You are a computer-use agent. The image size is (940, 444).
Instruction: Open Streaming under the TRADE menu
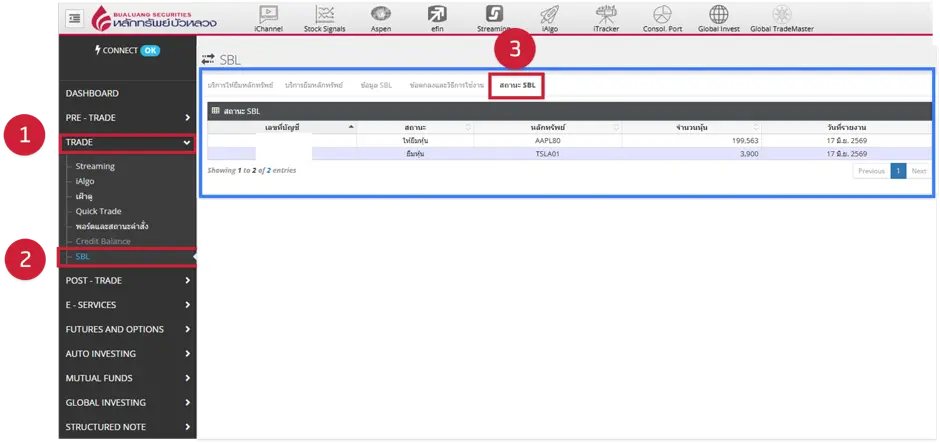click(x=95, y=167)
